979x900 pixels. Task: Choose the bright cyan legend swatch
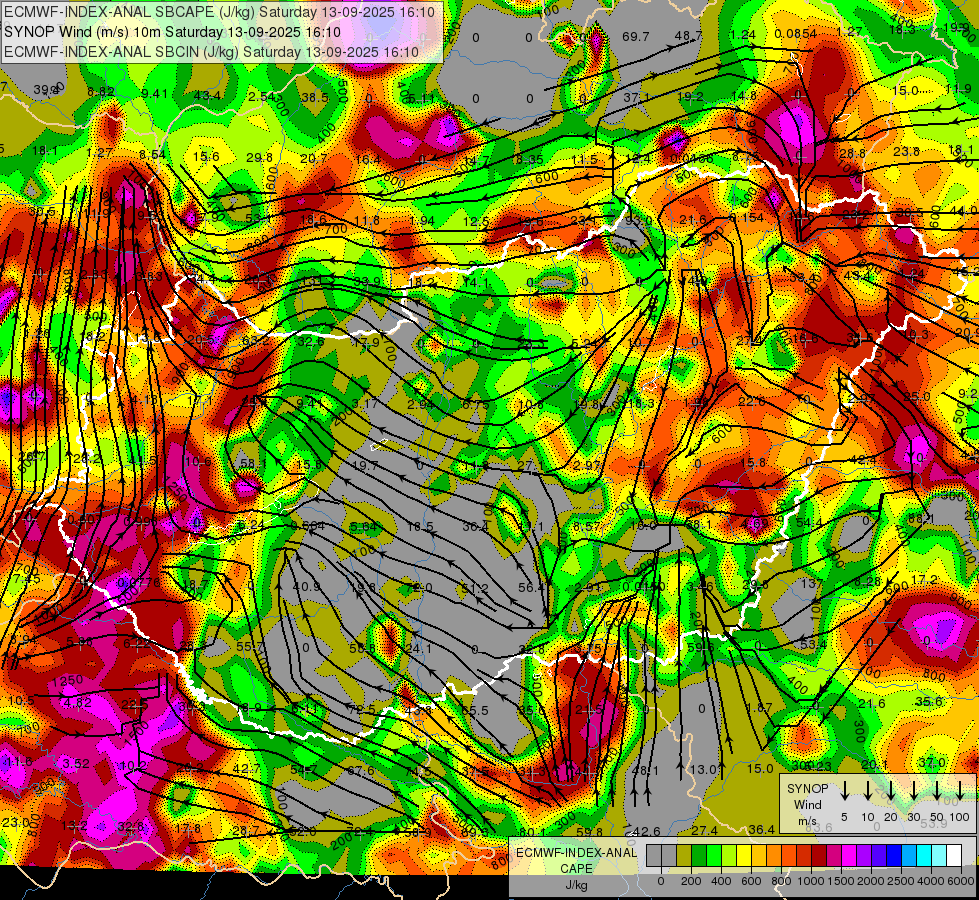[924, 855]
